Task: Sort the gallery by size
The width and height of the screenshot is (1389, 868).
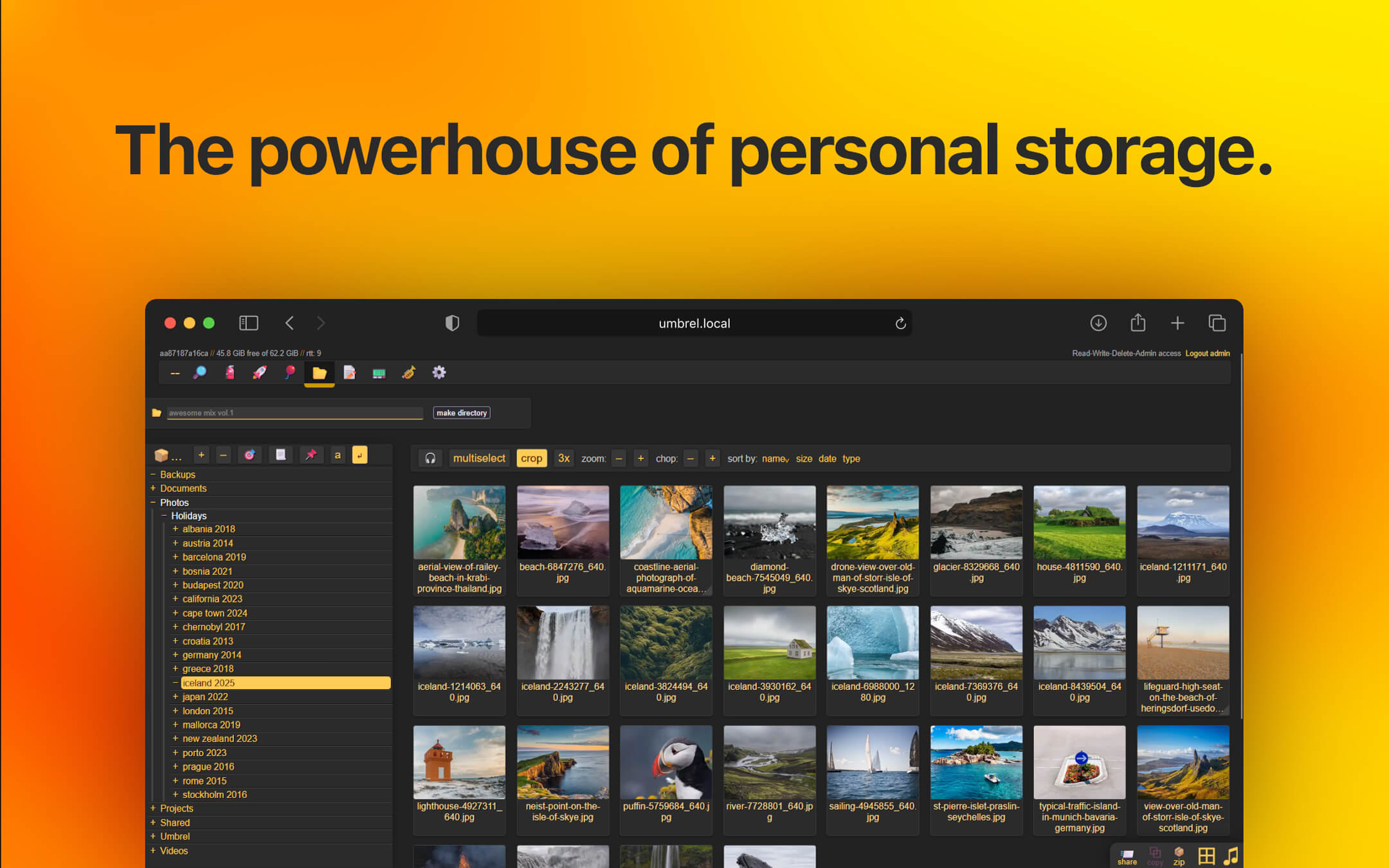Action: coord(804,458)
